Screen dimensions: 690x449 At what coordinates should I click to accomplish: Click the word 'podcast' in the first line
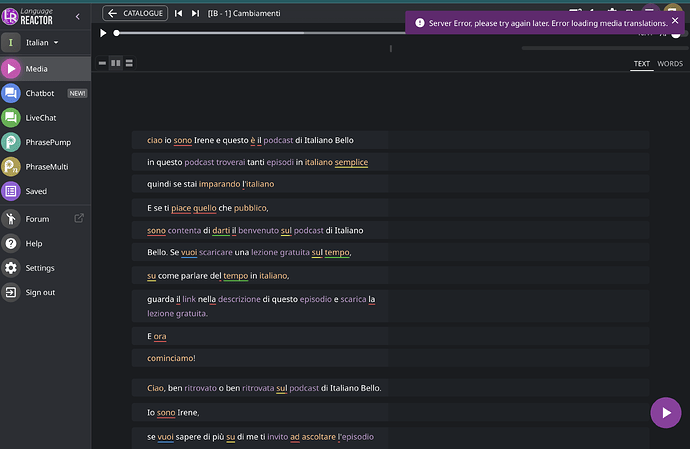(x=278, y=140)
